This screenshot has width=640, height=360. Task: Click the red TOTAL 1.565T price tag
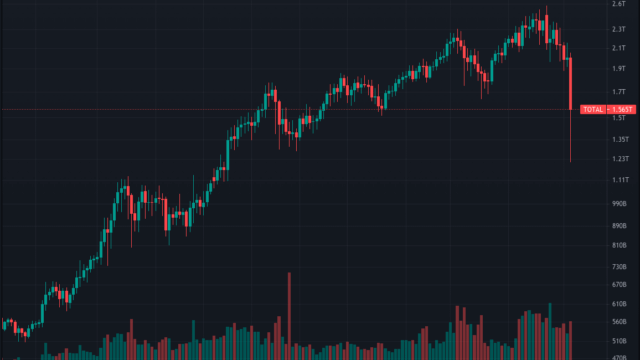pyautogui.click(x=608, y=109)
